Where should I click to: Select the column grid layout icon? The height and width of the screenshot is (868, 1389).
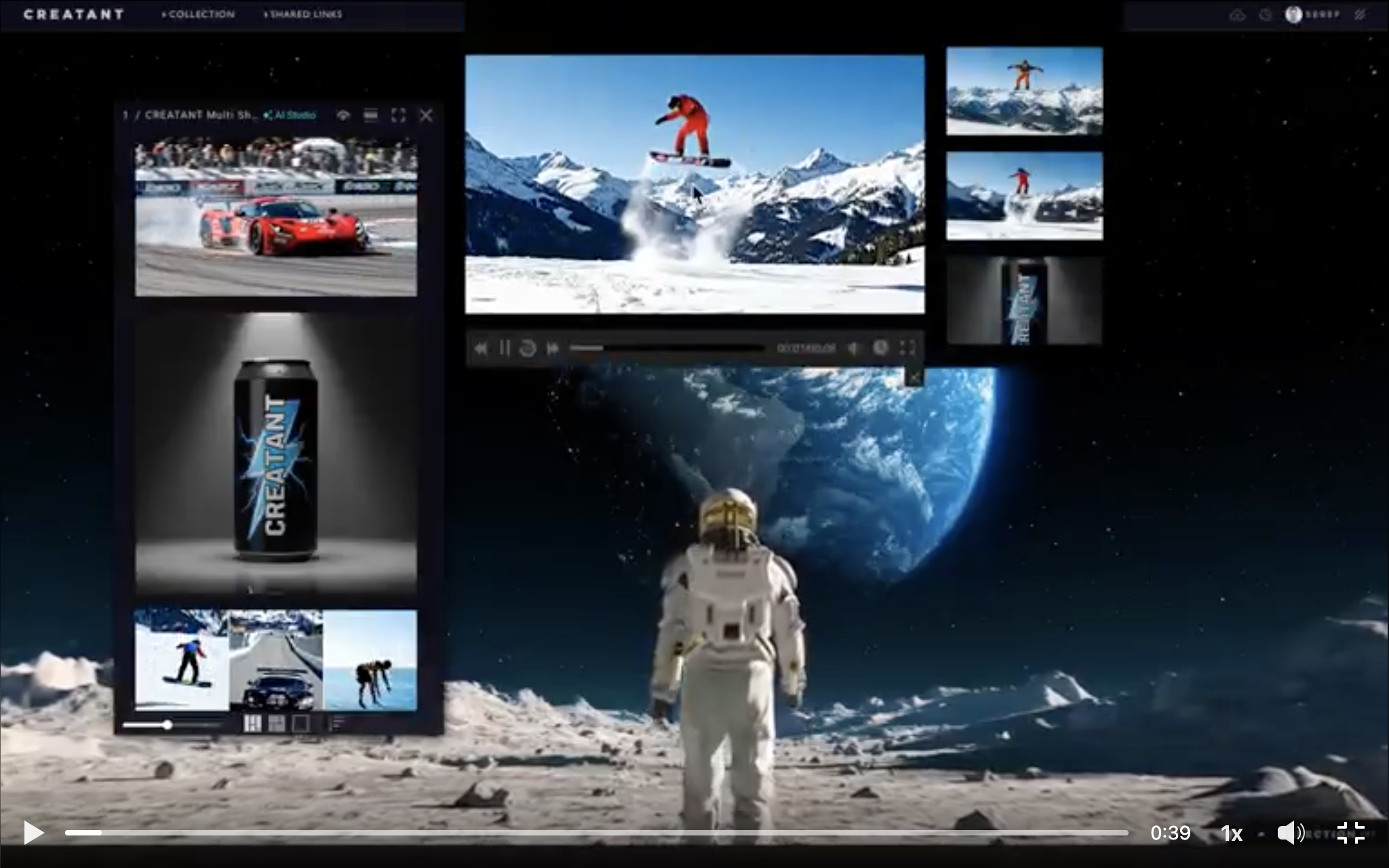[x=252, y=724]
